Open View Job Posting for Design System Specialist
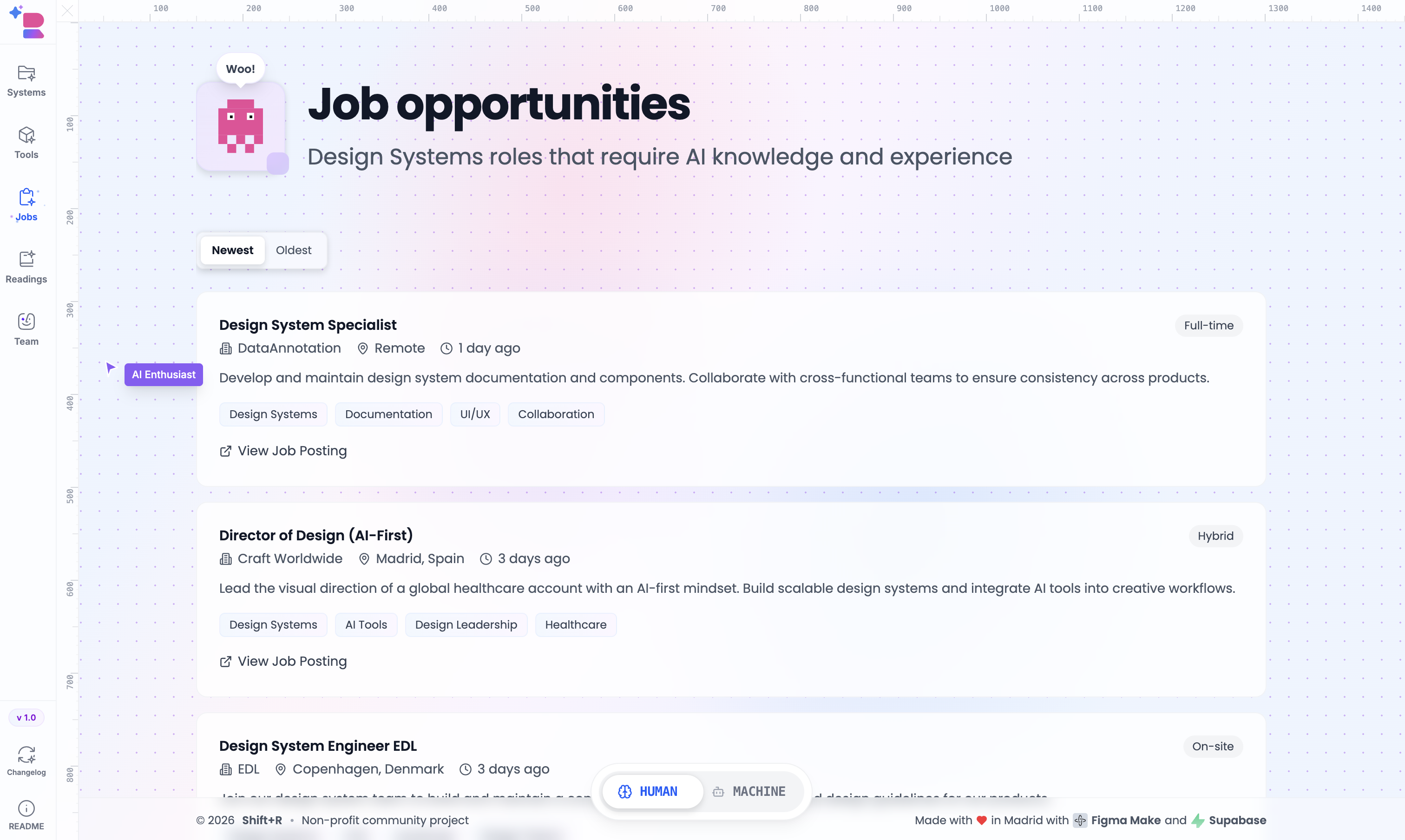Screen dimensions: 1405x840 (283, 451)
